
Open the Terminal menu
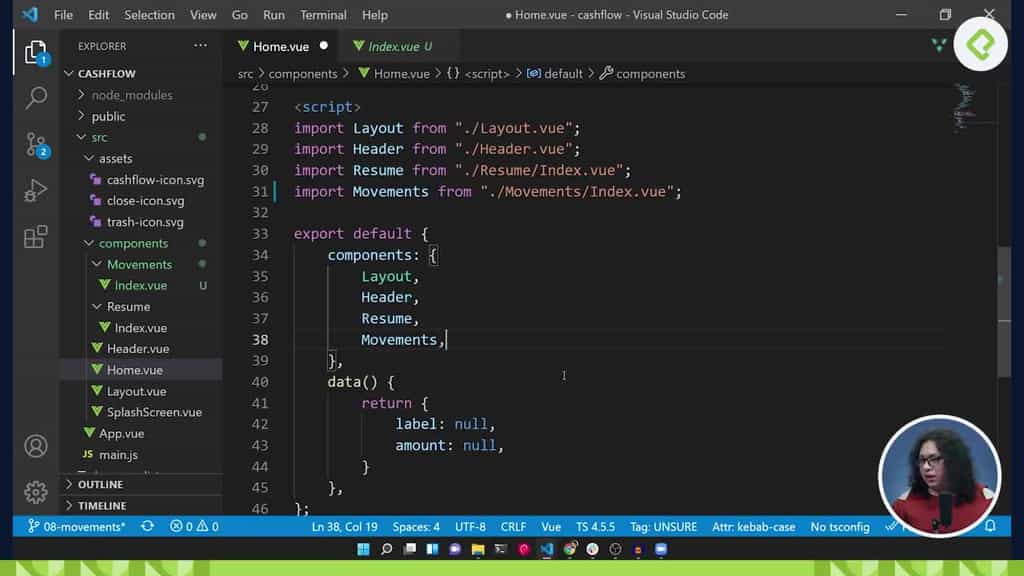click(322, 15)
